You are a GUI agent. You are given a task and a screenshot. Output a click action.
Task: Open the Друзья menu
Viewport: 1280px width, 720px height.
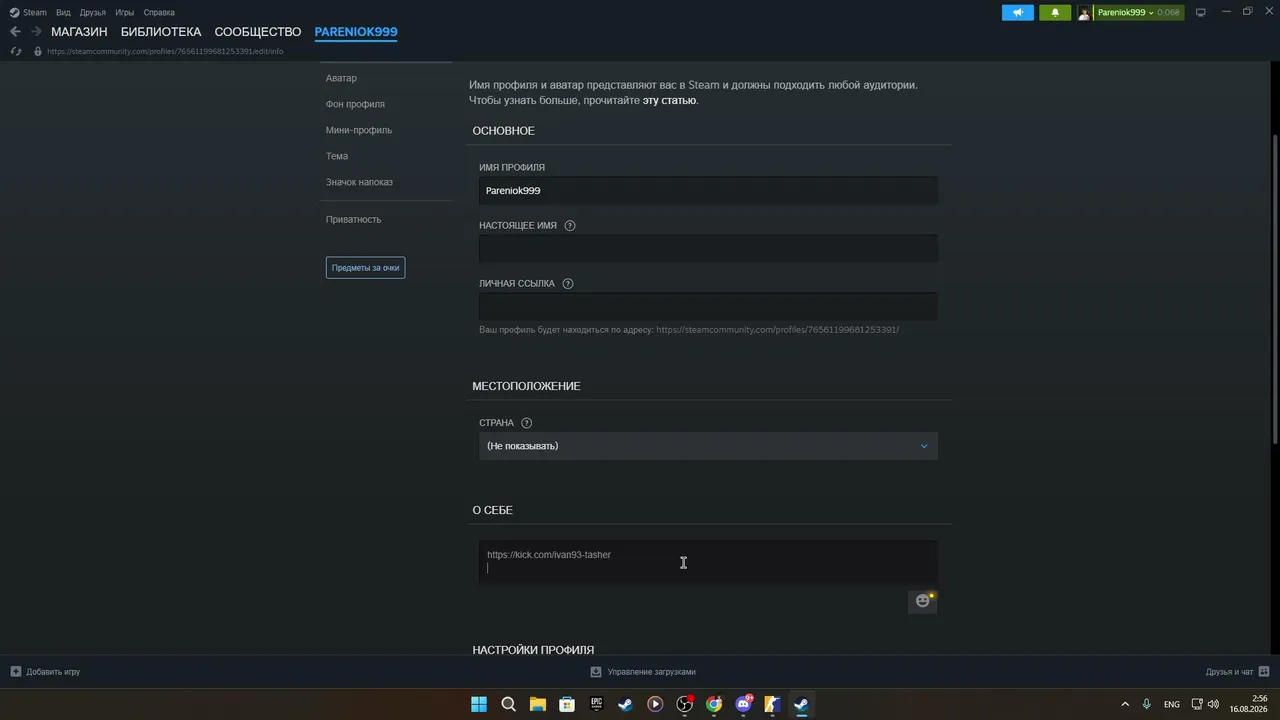[x=92, y=13]
